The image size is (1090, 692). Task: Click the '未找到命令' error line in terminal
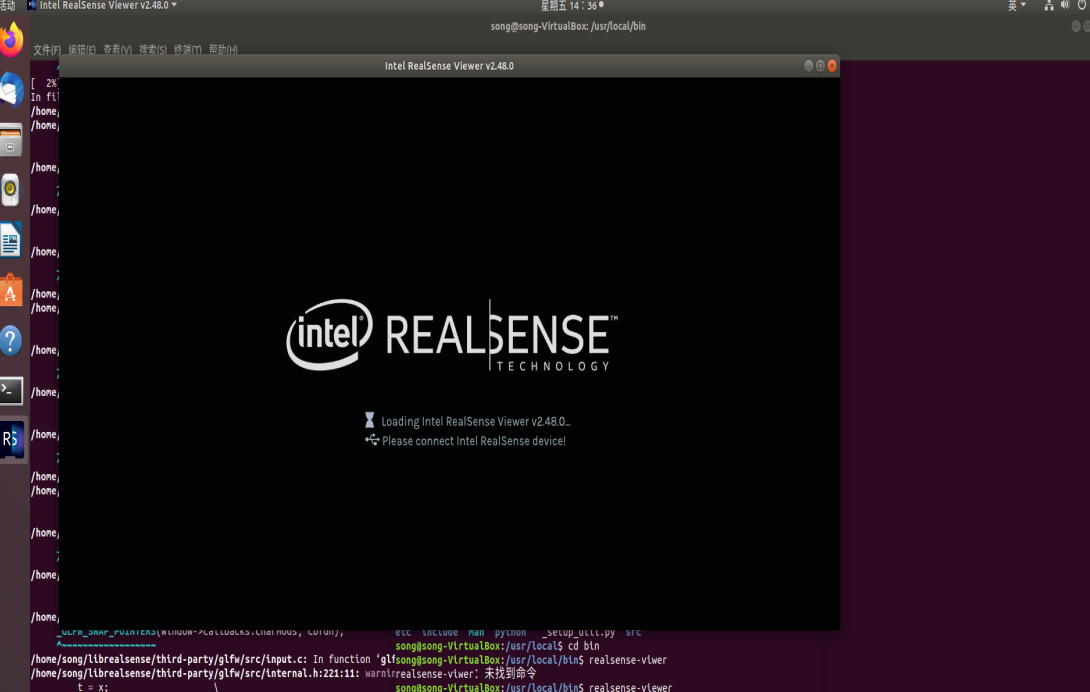coord(466,673)
